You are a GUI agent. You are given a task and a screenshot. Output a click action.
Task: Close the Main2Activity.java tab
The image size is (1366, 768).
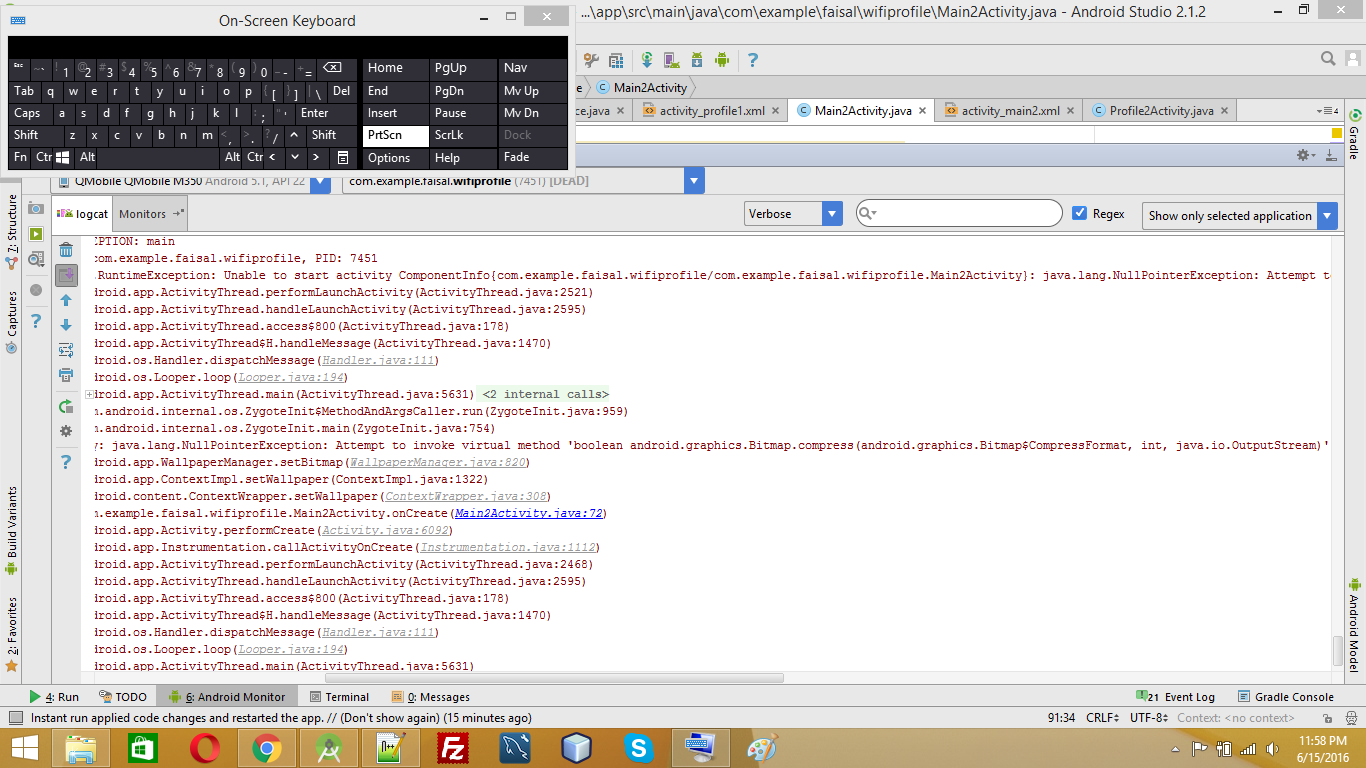(922, 111)
